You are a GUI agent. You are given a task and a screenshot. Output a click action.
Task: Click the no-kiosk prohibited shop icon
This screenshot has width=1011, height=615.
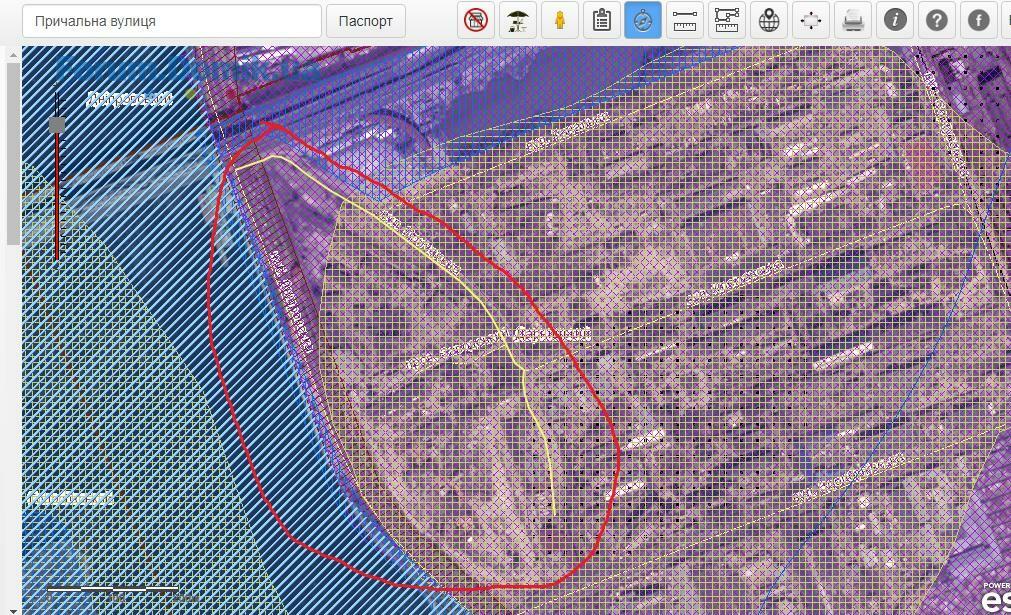click(476, 21)
